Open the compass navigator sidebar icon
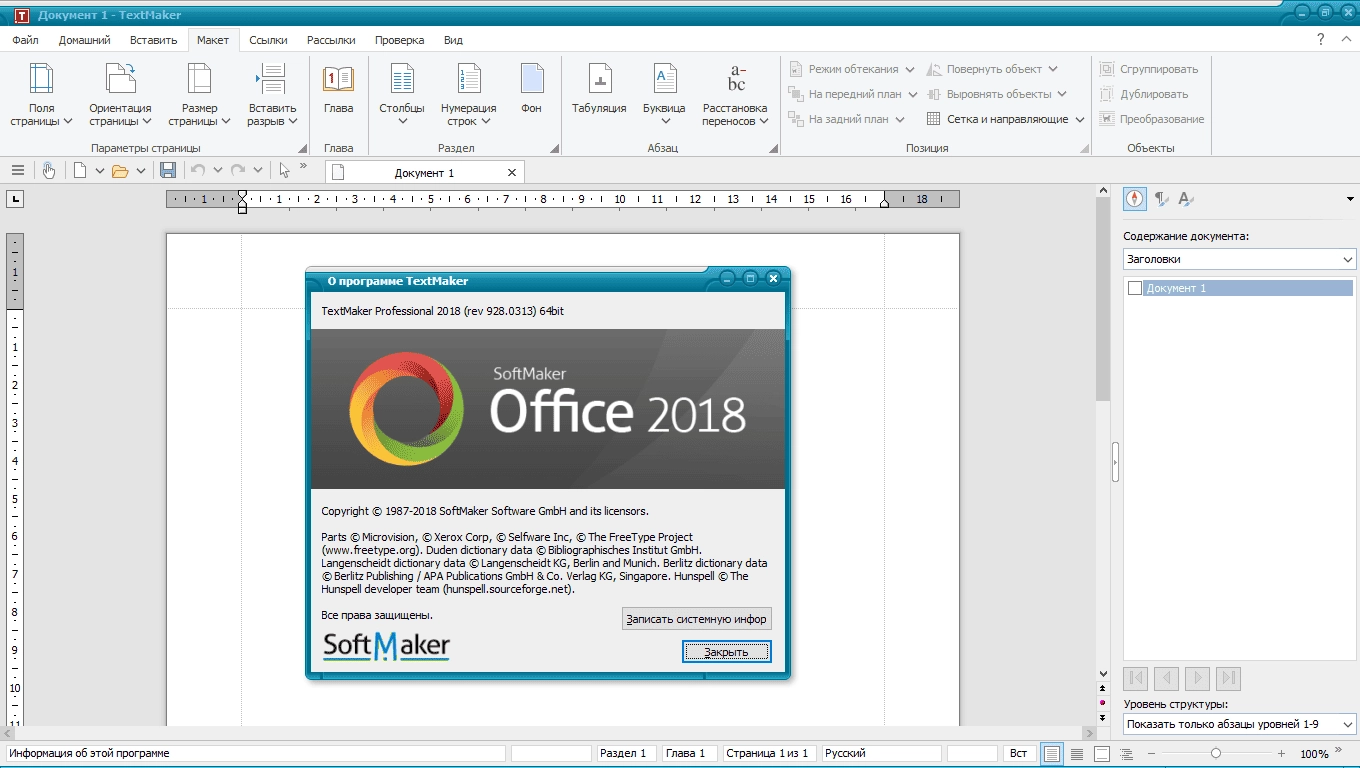This screenshot has height=768, width=1360. pyautogui.click(x=1135, y=198)
